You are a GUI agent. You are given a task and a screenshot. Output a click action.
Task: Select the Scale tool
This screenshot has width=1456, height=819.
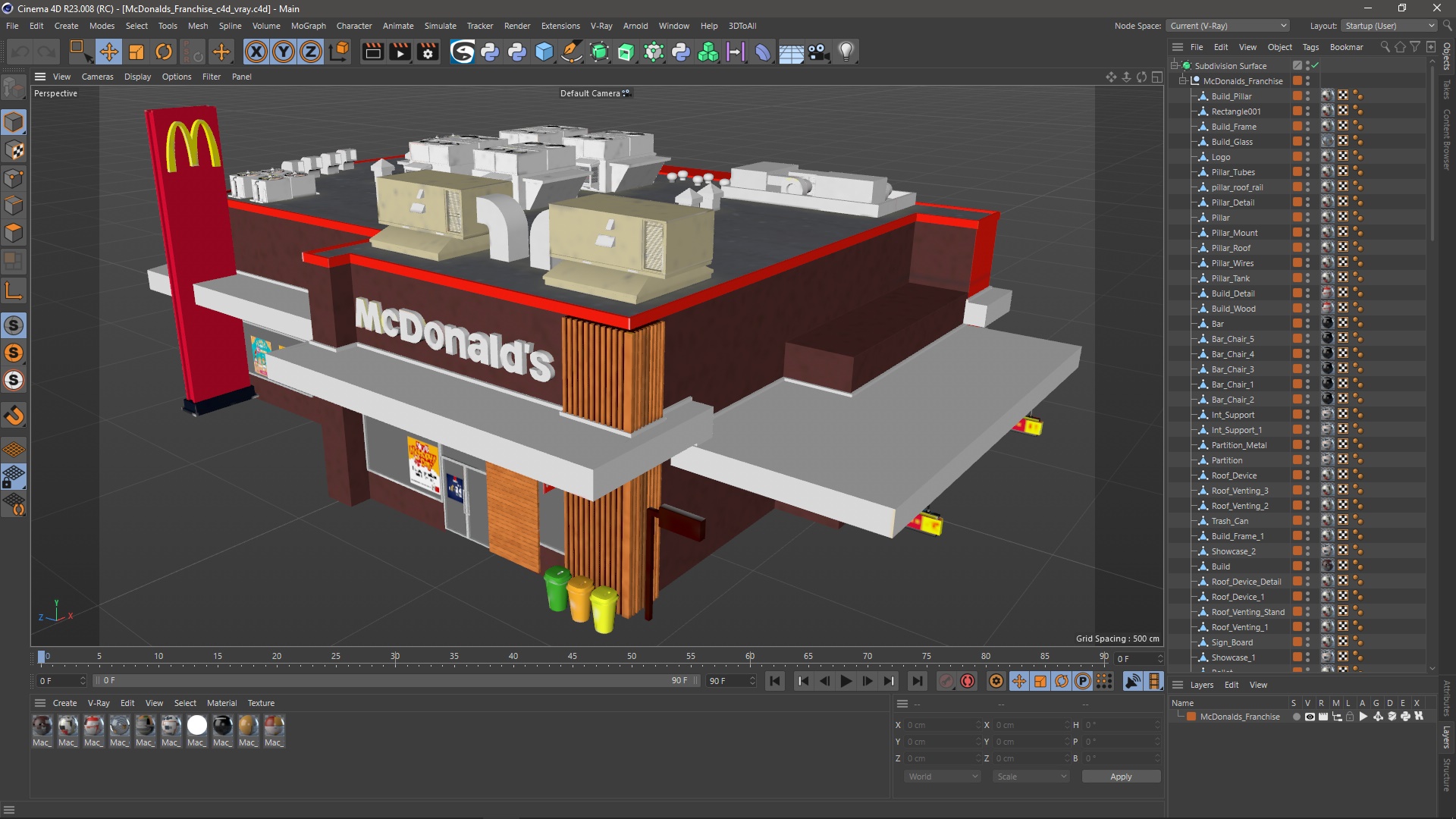tap(136, 52)
